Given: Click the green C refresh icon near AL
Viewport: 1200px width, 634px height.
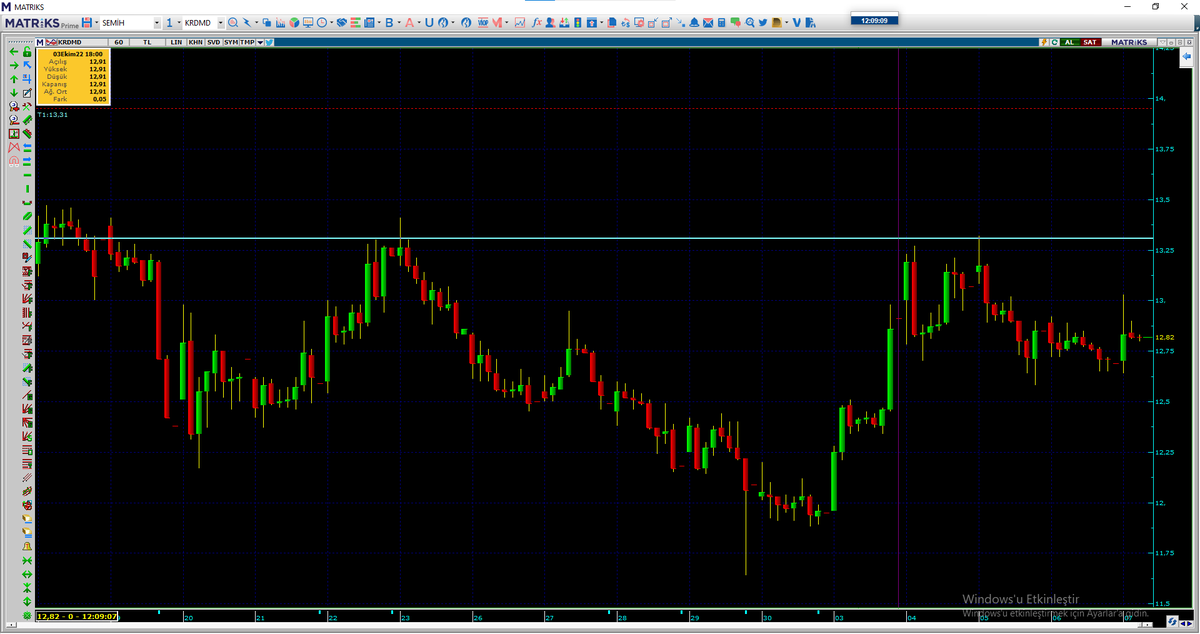Looking at the screenshot, I should (1054, 42).
